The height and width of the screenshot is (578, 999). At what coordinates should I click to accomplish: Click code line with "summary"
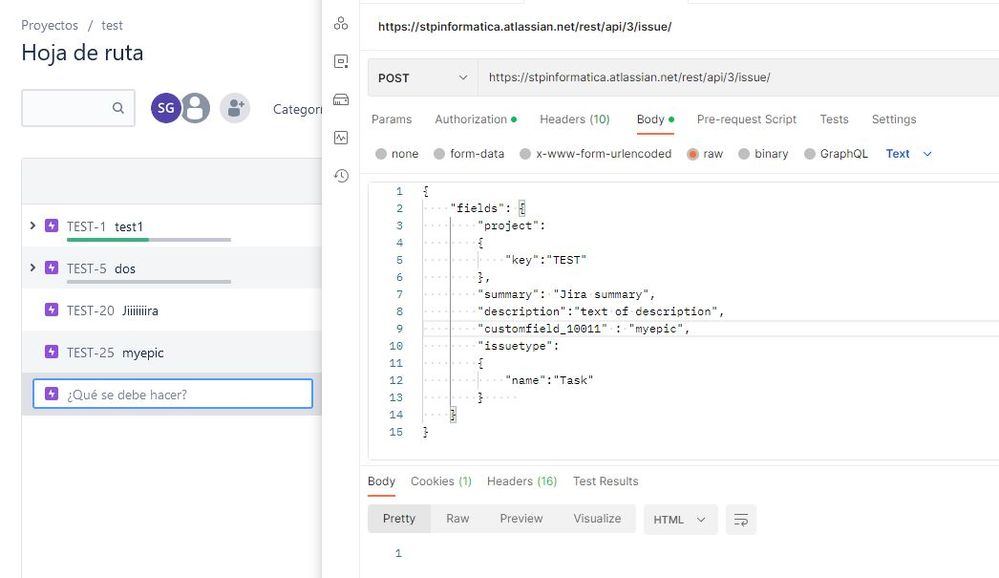pyautogui.click(x=566, y=294)
